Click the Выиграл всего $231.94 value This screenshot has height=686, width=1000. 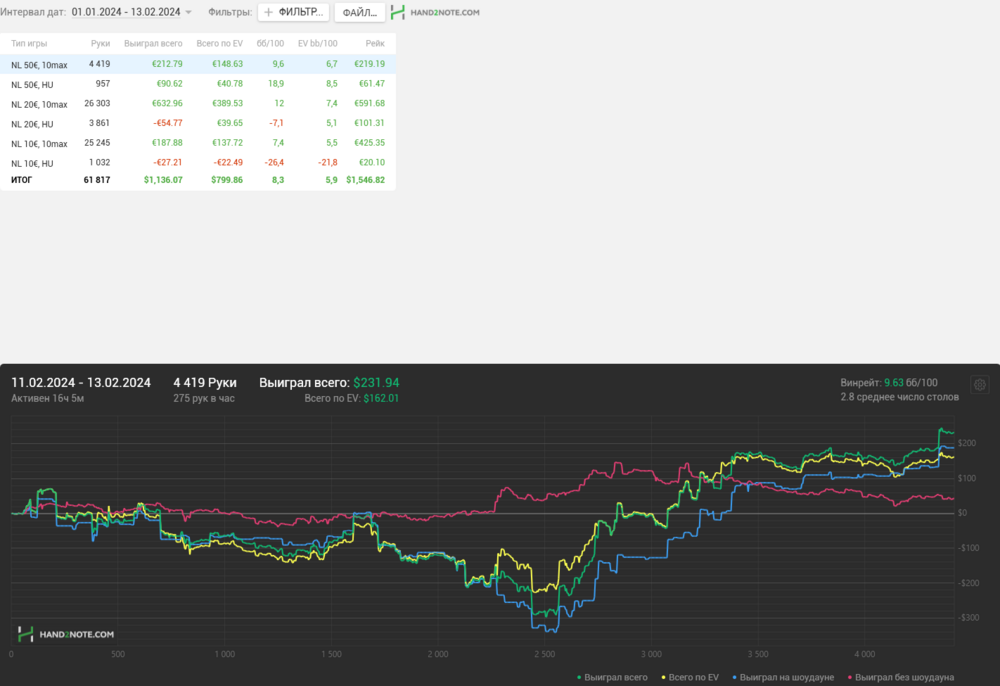[376, 383]
